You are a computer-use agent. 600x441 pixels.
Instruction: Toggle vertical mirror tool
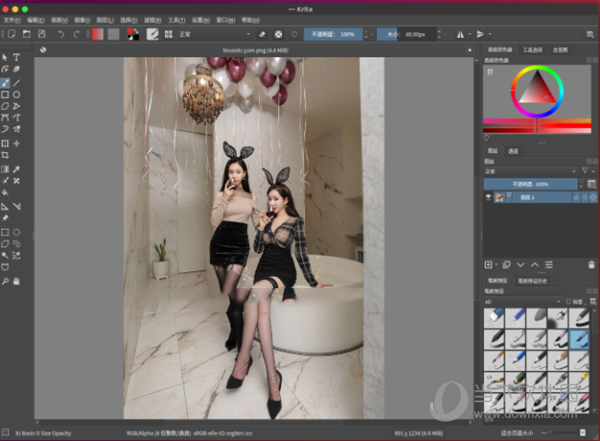pos(480,34)
